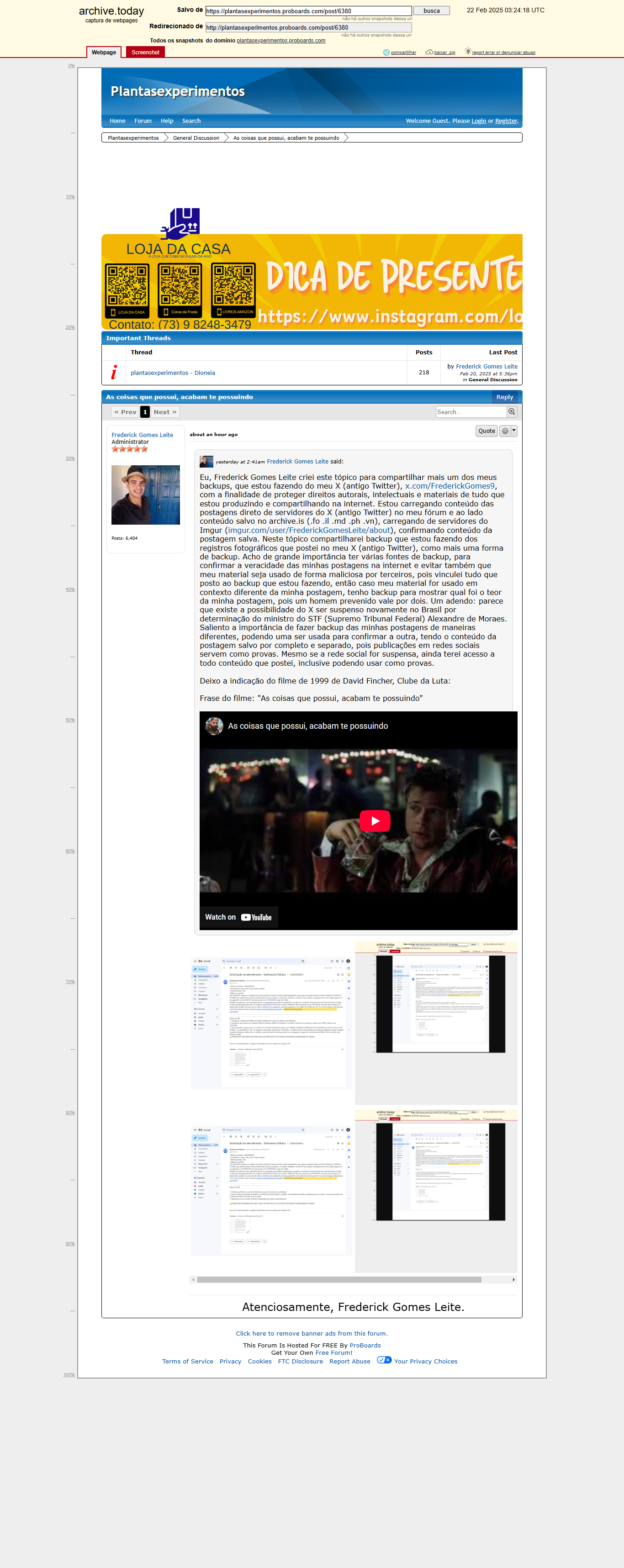Screen dimensions: 624x1568
Task: Open Report Abuse footer link
Action: click(x=349, y=1362)
